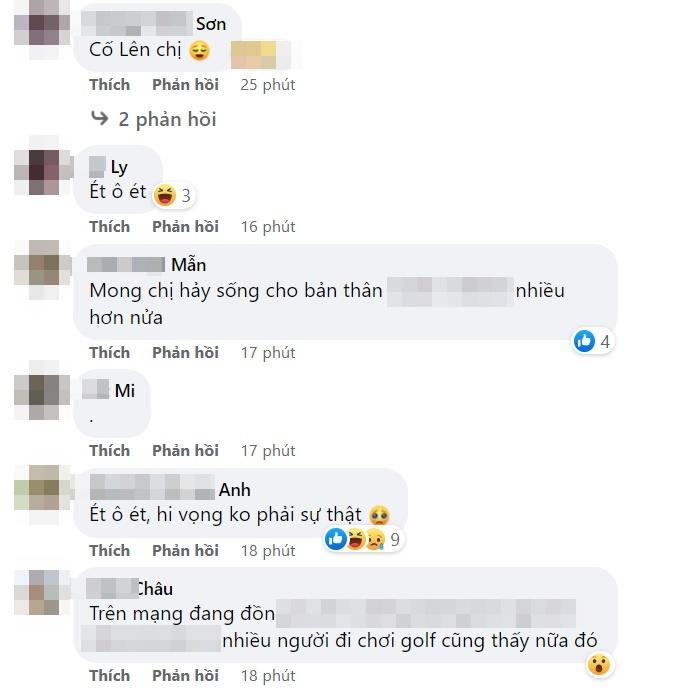The width and height of the screenshot is (675, 689).
Task: Open commenter name ending in Anh
Action: click(x=170, y=489)
